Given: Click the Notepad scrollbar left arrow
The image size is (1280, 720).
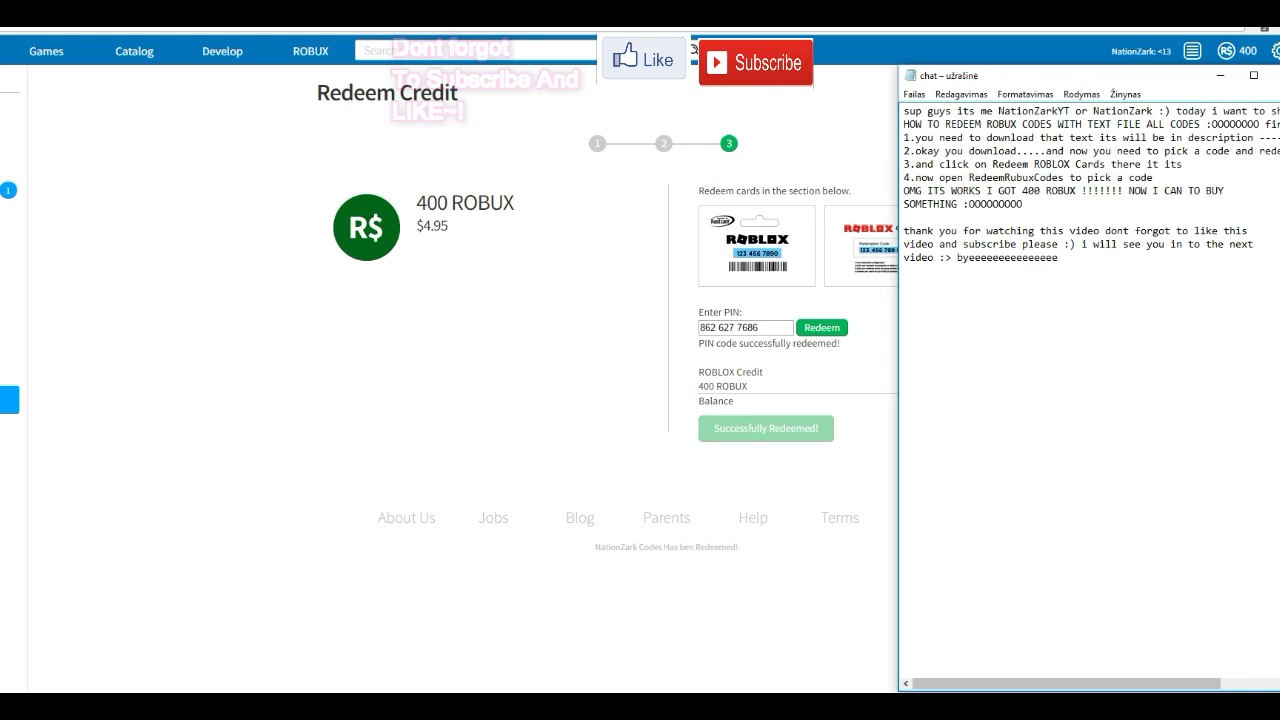Looking at the screenshot, I should tap(906, 684).
